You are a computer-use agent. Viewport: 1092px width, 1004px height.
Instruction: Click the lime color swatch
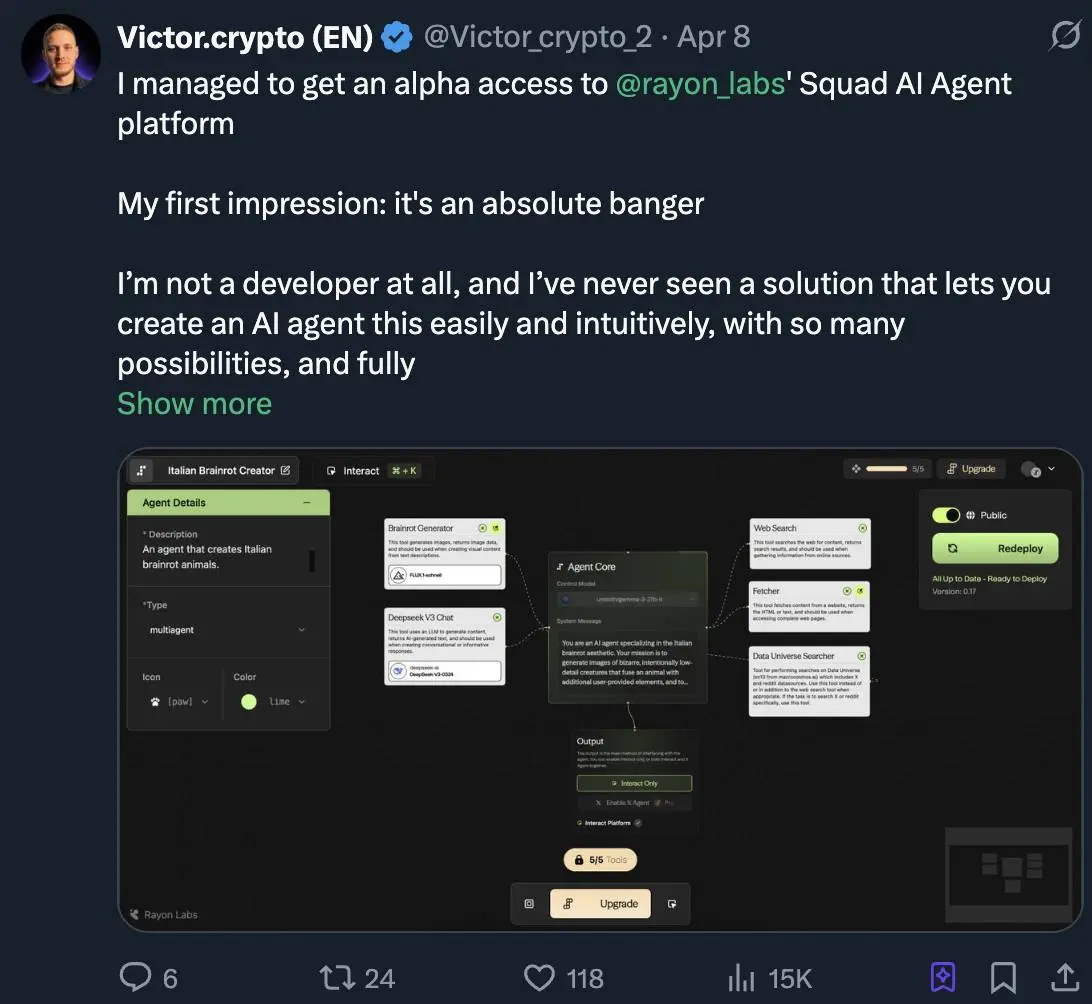pos(249,702)
